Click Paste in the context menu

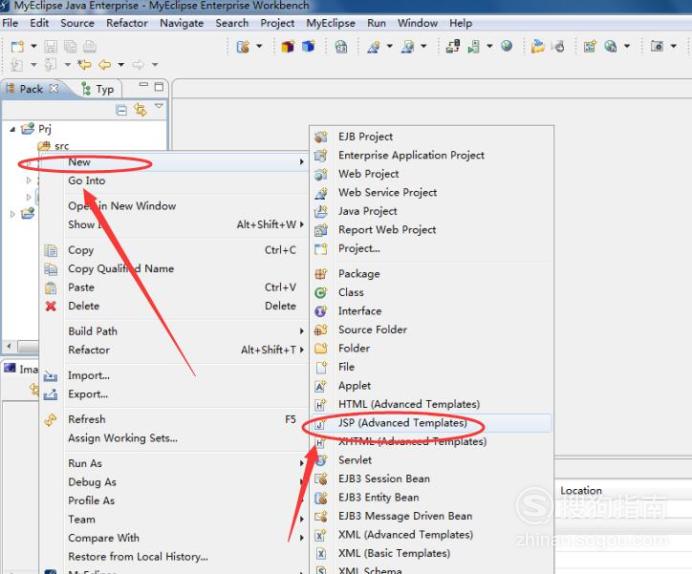(174, 287)
